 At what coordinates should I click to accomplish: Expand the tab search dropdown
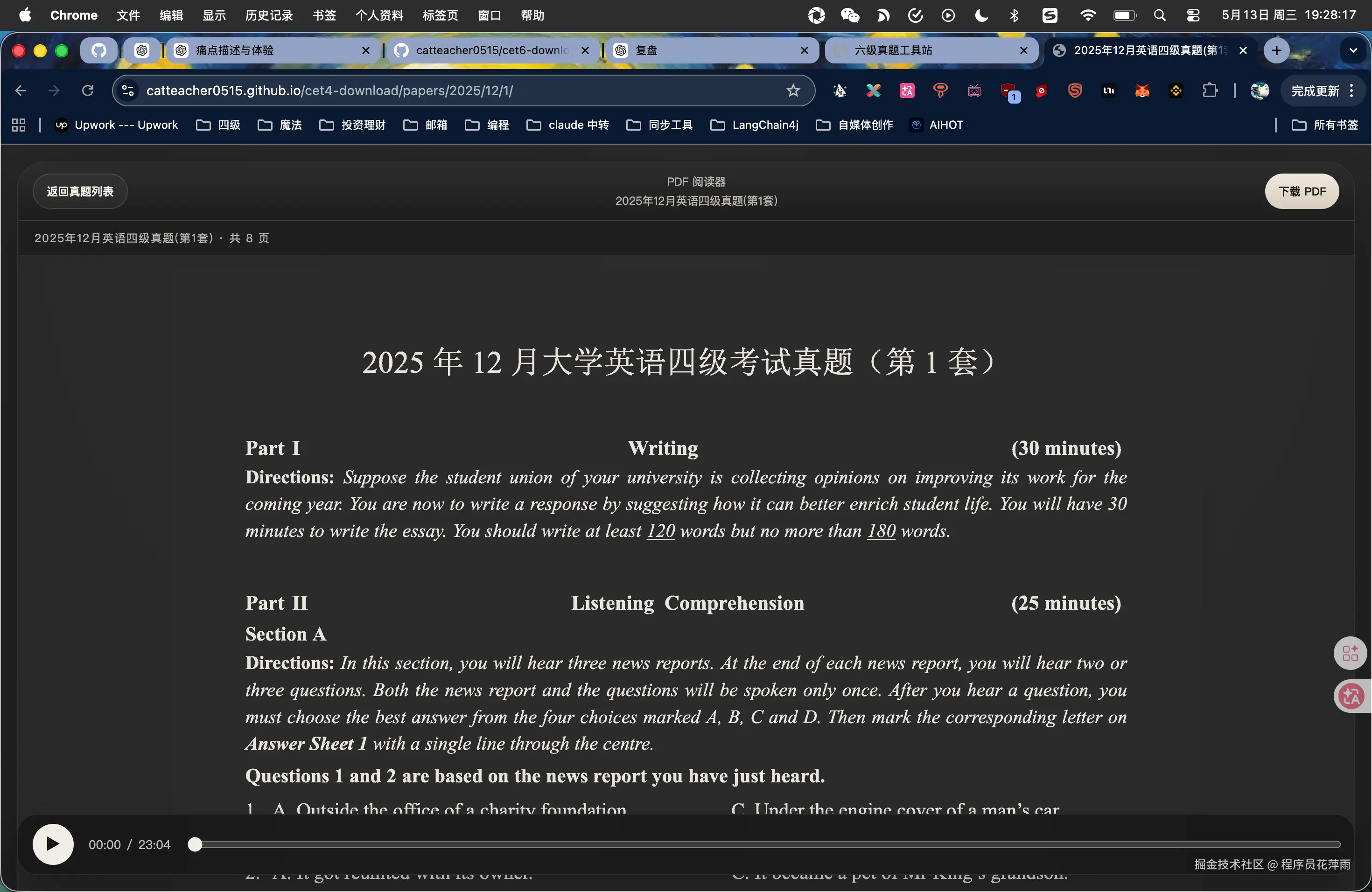1353,50
